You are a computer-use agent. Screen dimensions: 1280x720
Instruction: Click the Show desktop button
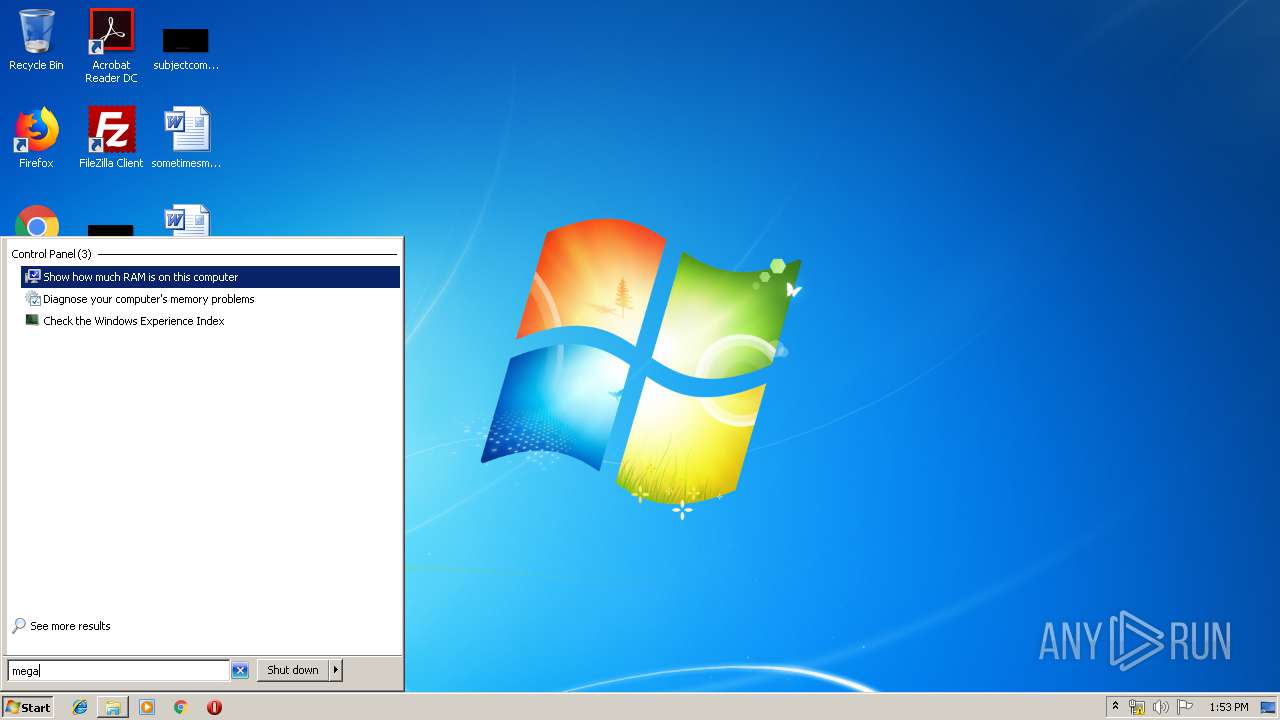point(1268,707)
